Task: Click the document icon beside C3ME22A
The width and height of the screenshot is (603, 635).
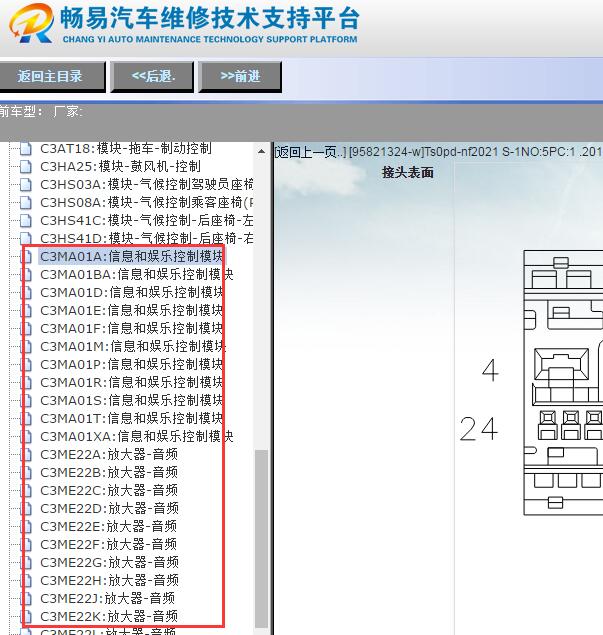Action: tap(27, 454)
